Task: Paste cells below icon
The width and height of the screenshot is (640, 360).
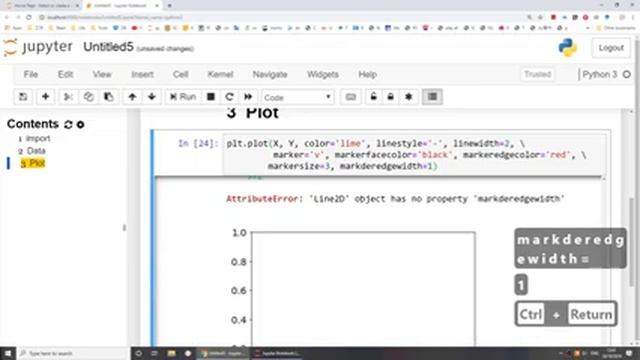Action: tap(109, 97)
